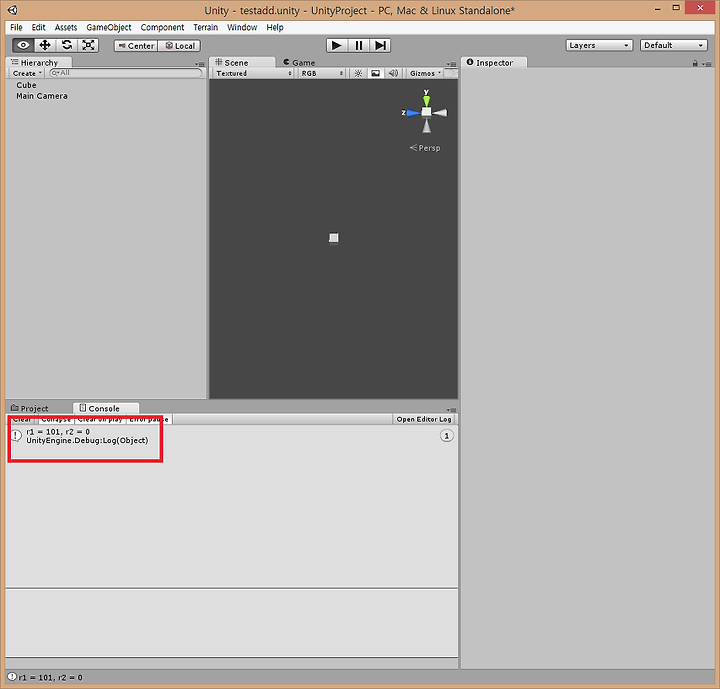Click the green Y axis of the gizmo

click(427, 100)
